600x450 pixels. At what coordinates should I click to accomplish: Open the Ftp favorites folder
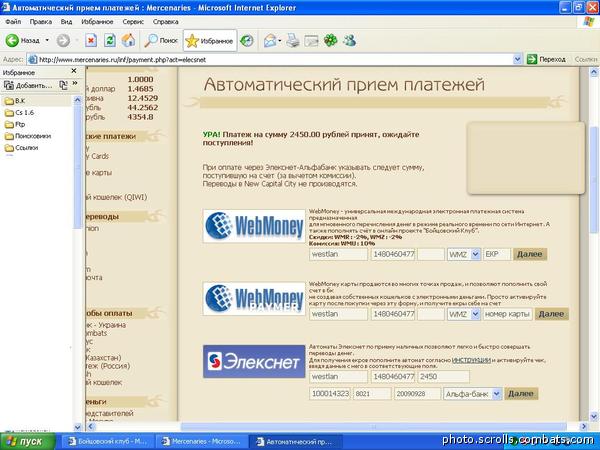[15, 124]
